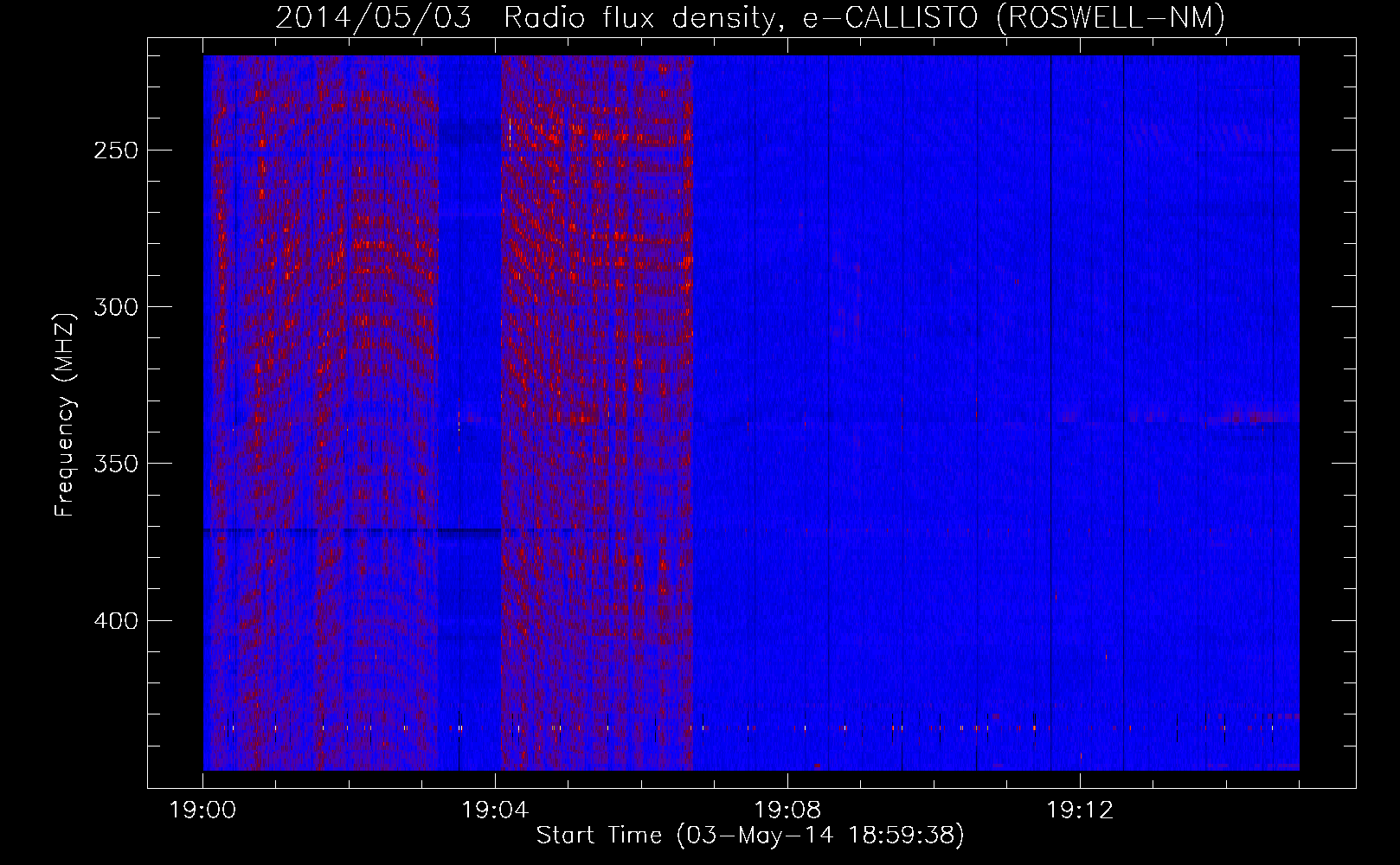The image size is (1400, 865).
Task: Click the 300 frequency tick label
Action: click(x=117, y=307)
